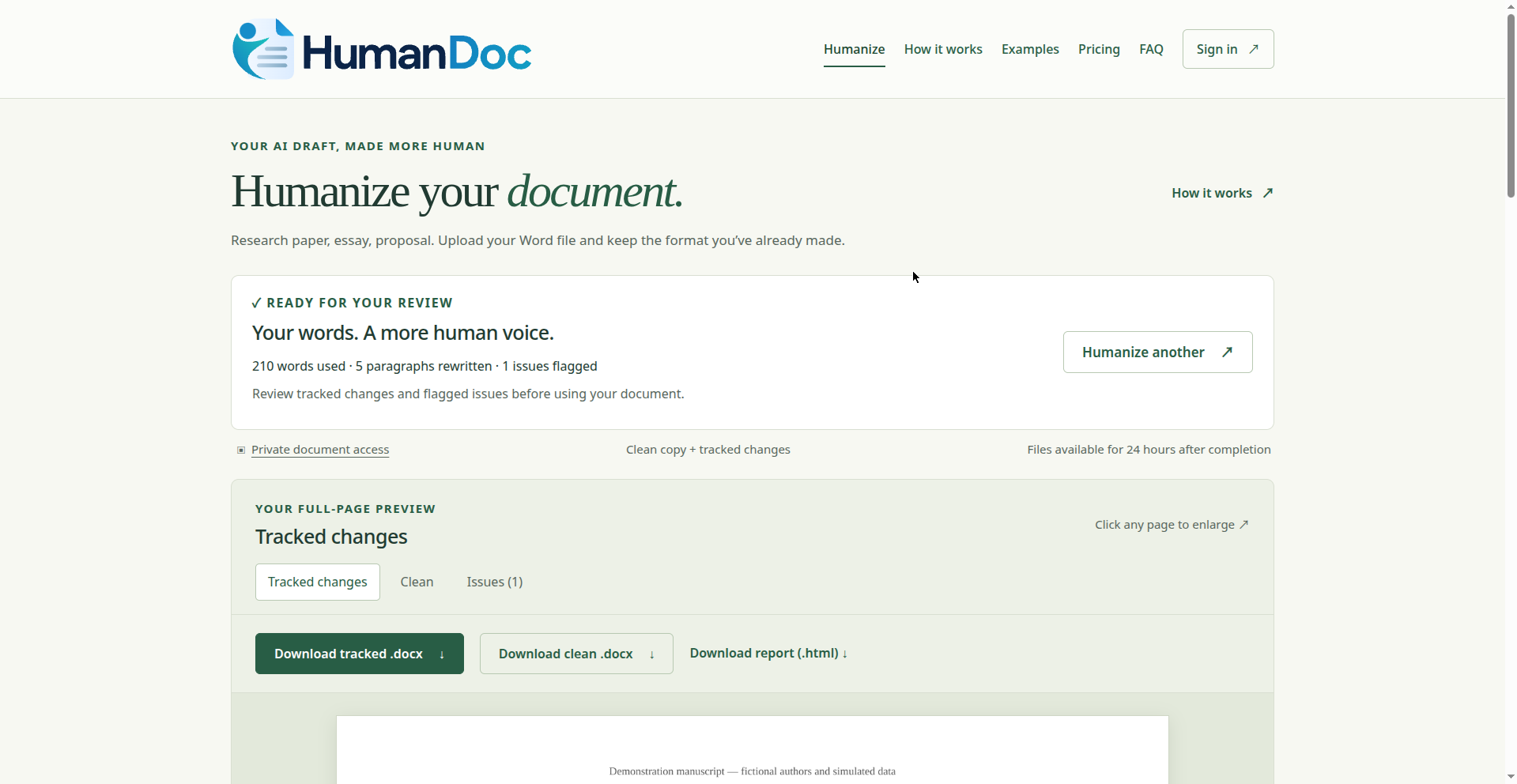Click the Humanize another button
The width and height of the screenshot is (1517, 784).
click(x=1157, y=352)
